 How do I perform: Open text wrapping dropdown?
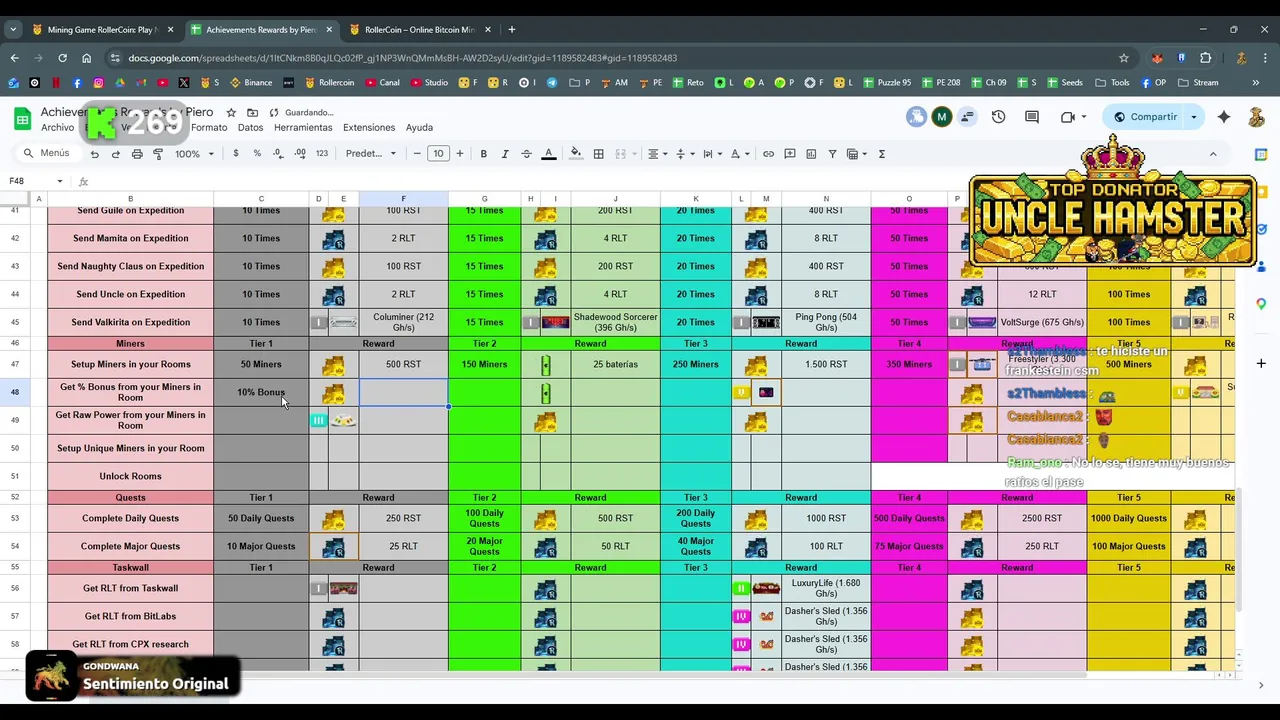click(711, 154)
